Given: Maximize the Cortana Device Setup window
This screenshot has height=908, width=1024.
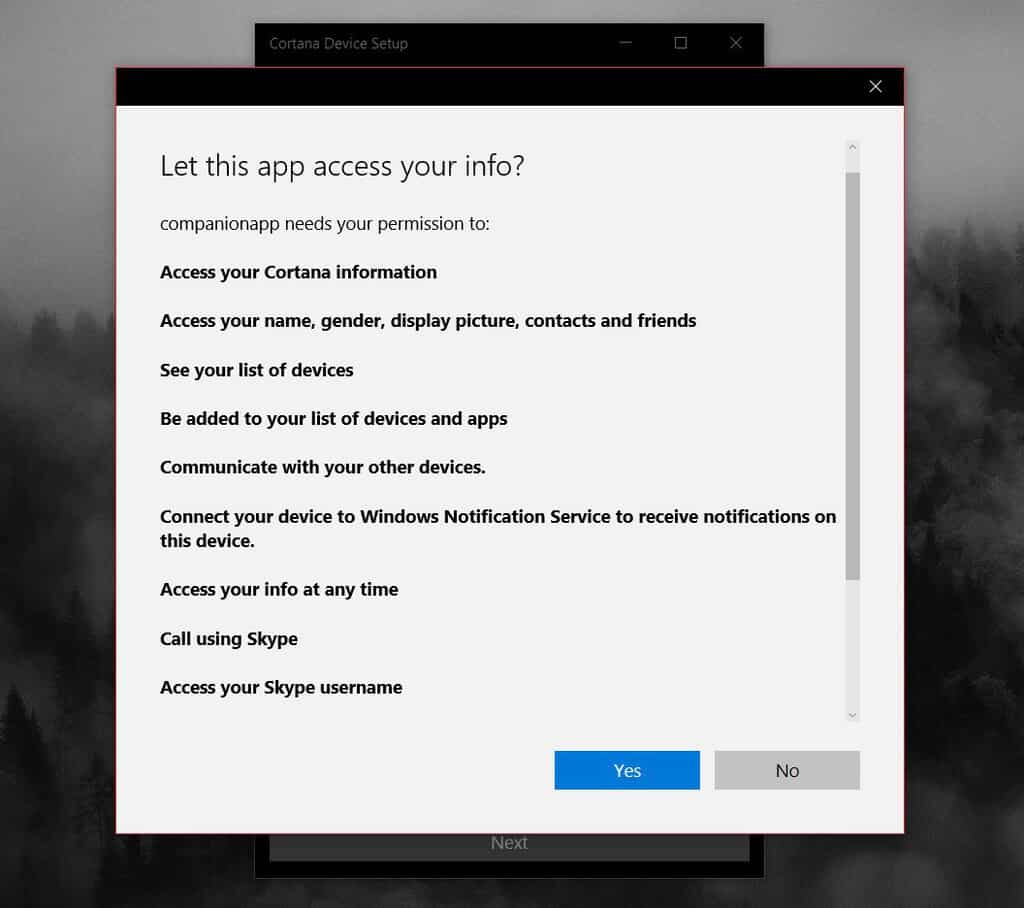Looking at the screenshot, I should coord(680,43).
